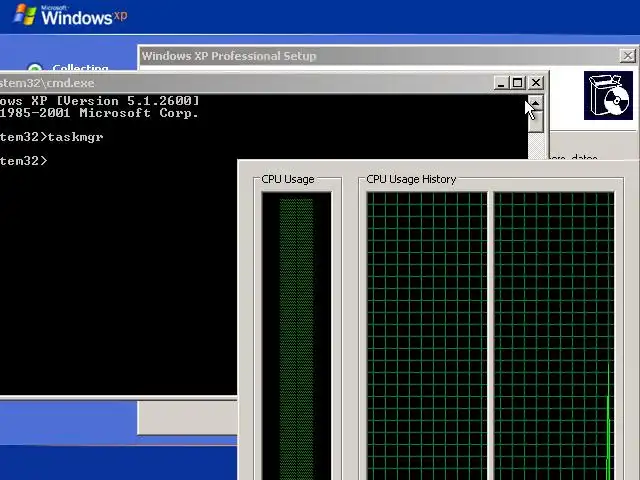
Task: Close the cmd.exe window
Action: (x=536, y=83)
